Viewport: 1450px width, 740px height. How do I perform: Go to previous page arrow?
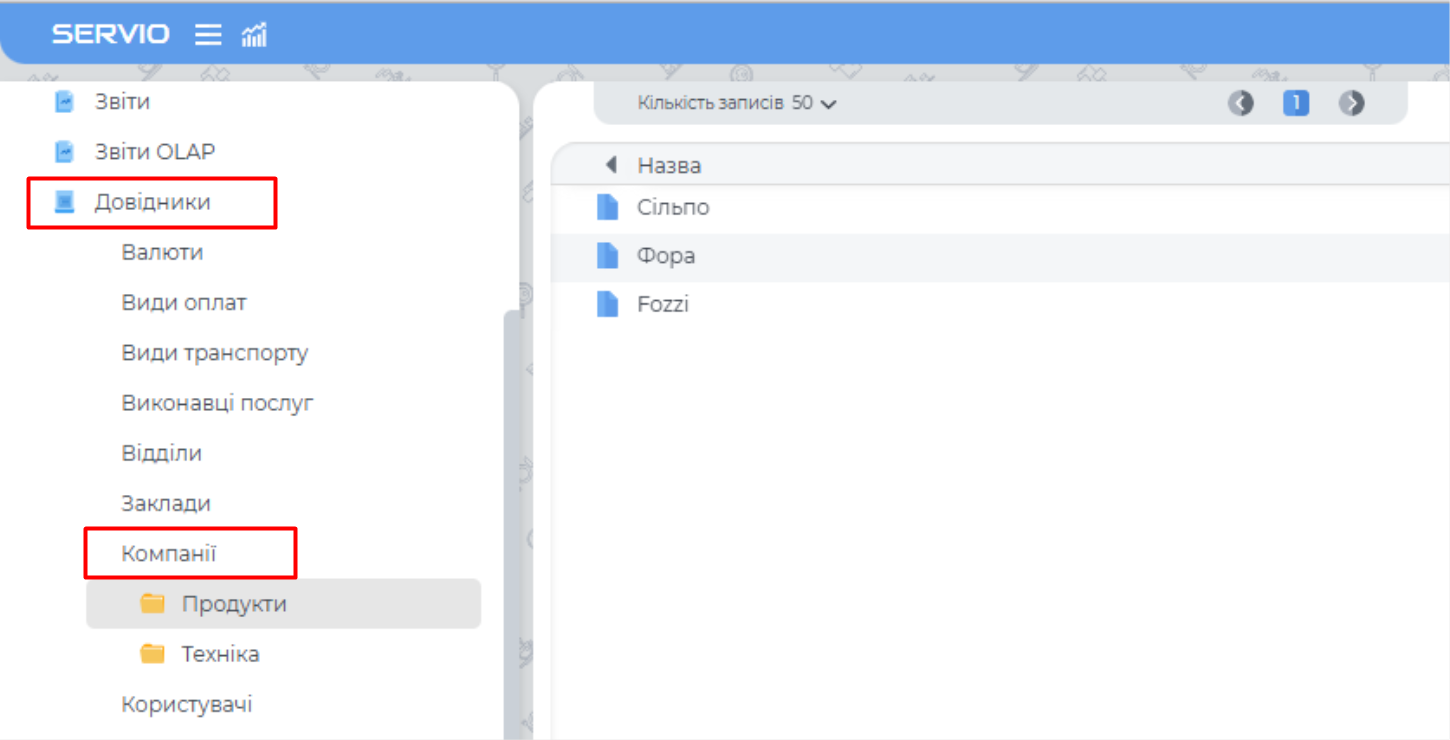[x=1241, y=103]
